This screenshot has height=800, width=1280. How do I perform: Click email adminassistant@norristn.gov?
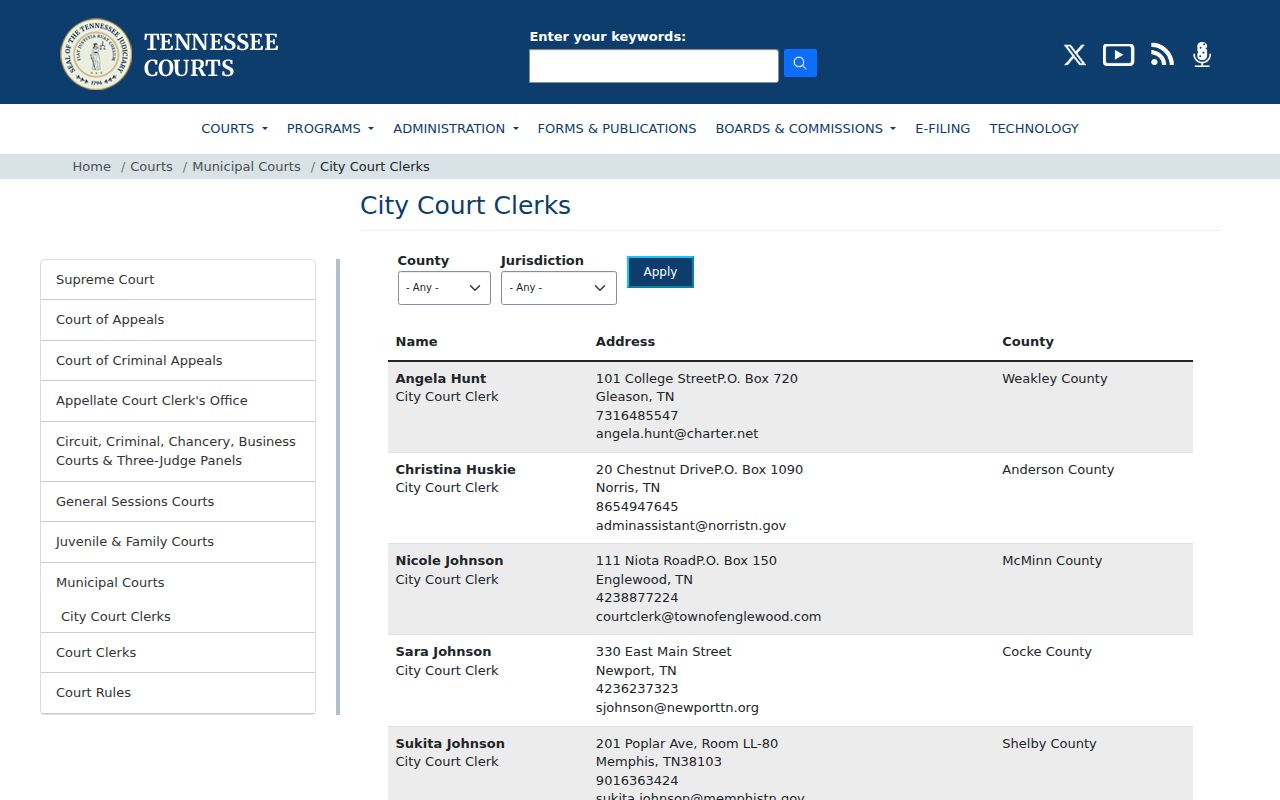click(x=691, y=526)
